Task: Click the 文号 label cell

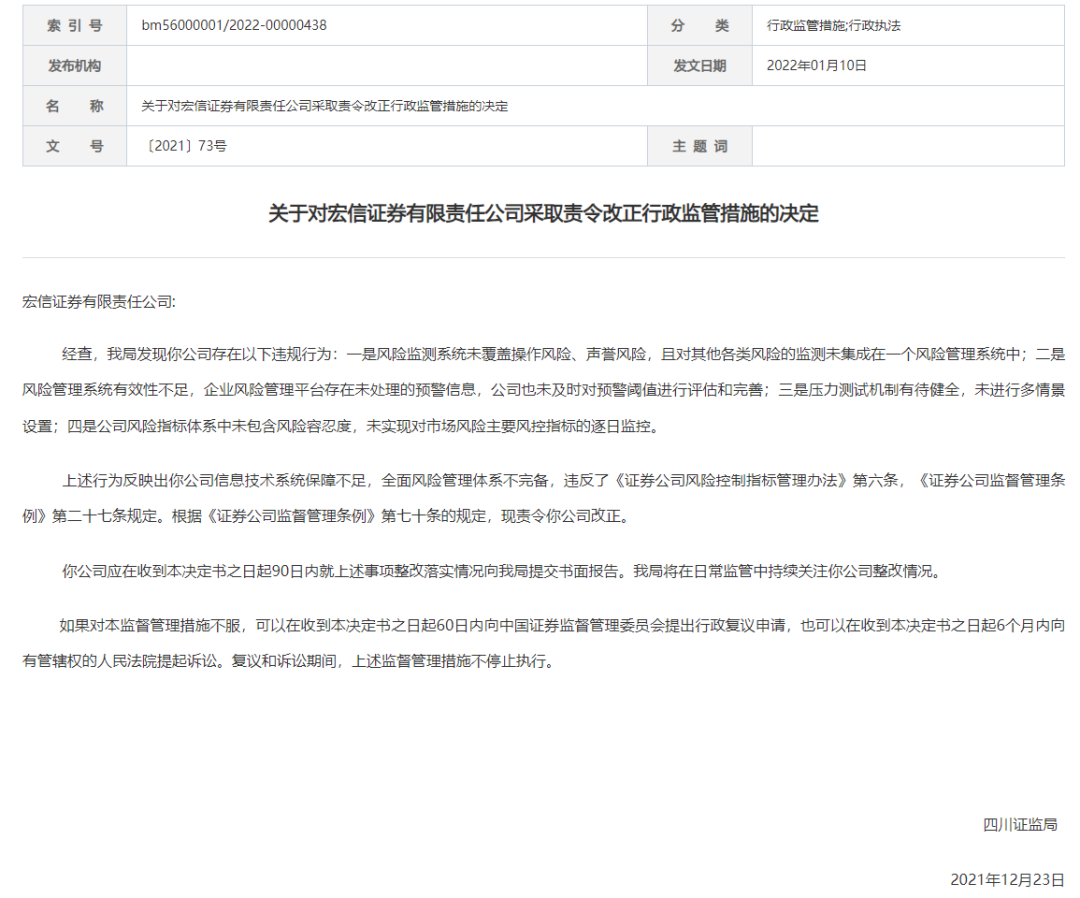Action: pyautogui.click(x=74, y=146)
